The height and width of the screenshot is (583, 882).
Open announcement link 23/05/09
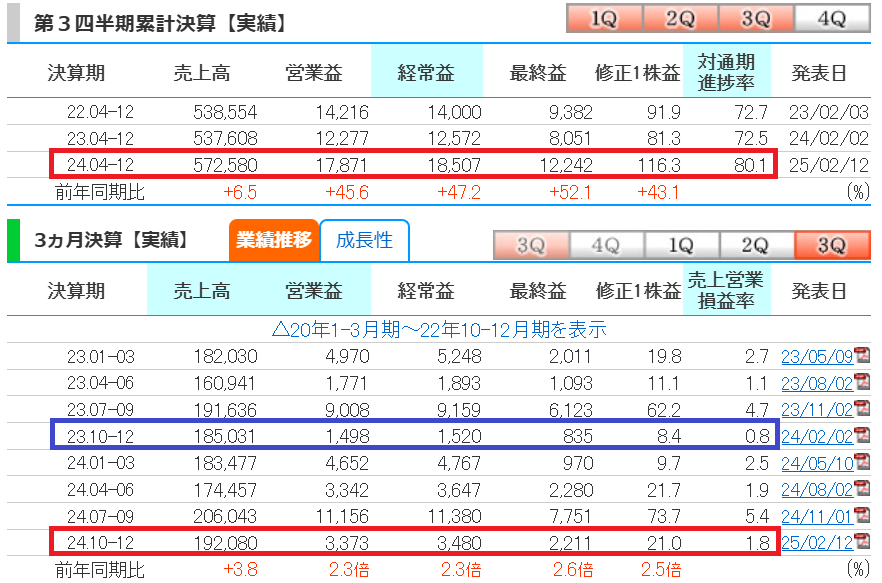[817, 357]
